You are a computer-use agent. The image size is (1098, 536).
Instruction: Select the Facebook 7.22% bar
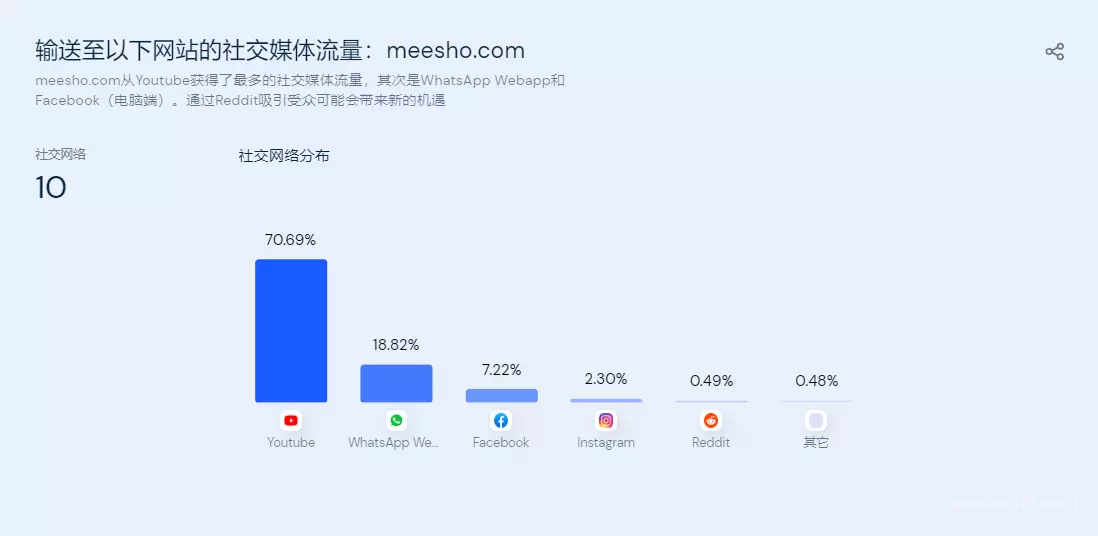point(501,395)
